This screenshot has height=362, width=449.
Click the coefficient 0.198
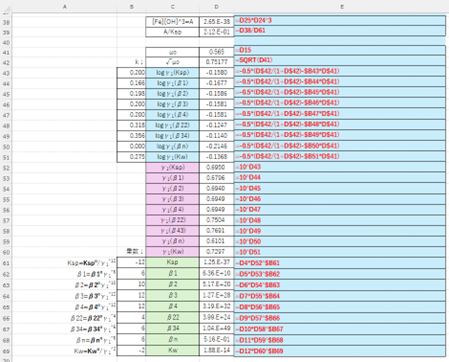tap(131, 94)
